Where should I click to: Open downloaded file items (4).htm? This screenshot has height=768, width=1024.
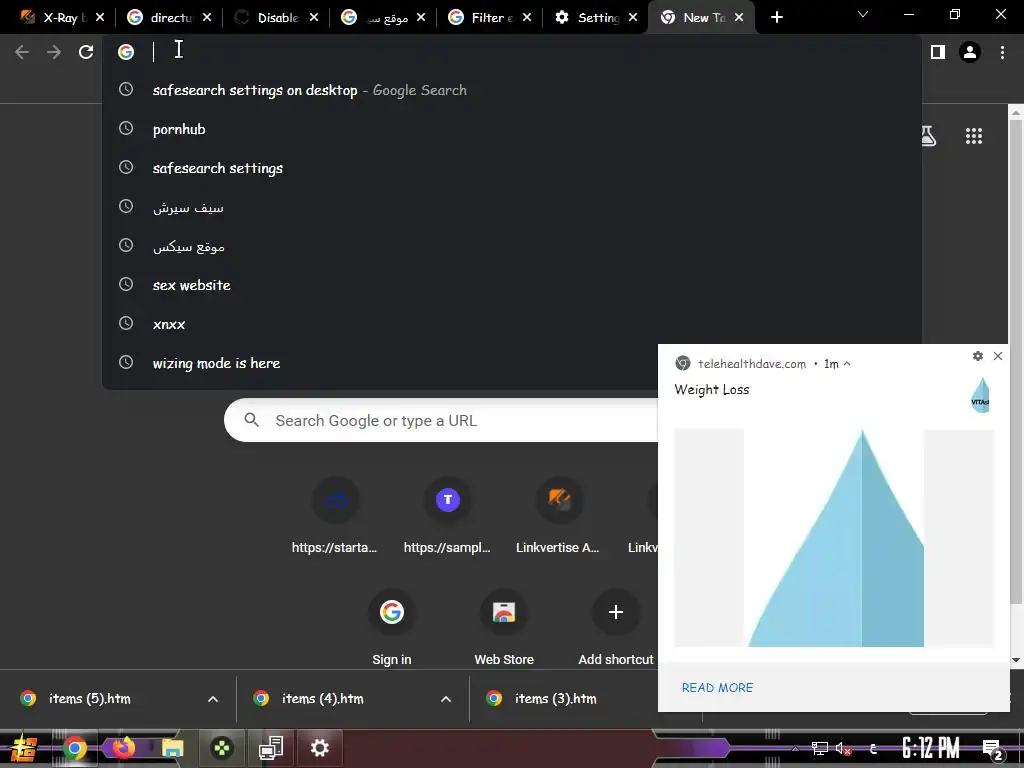click(323, 699)
